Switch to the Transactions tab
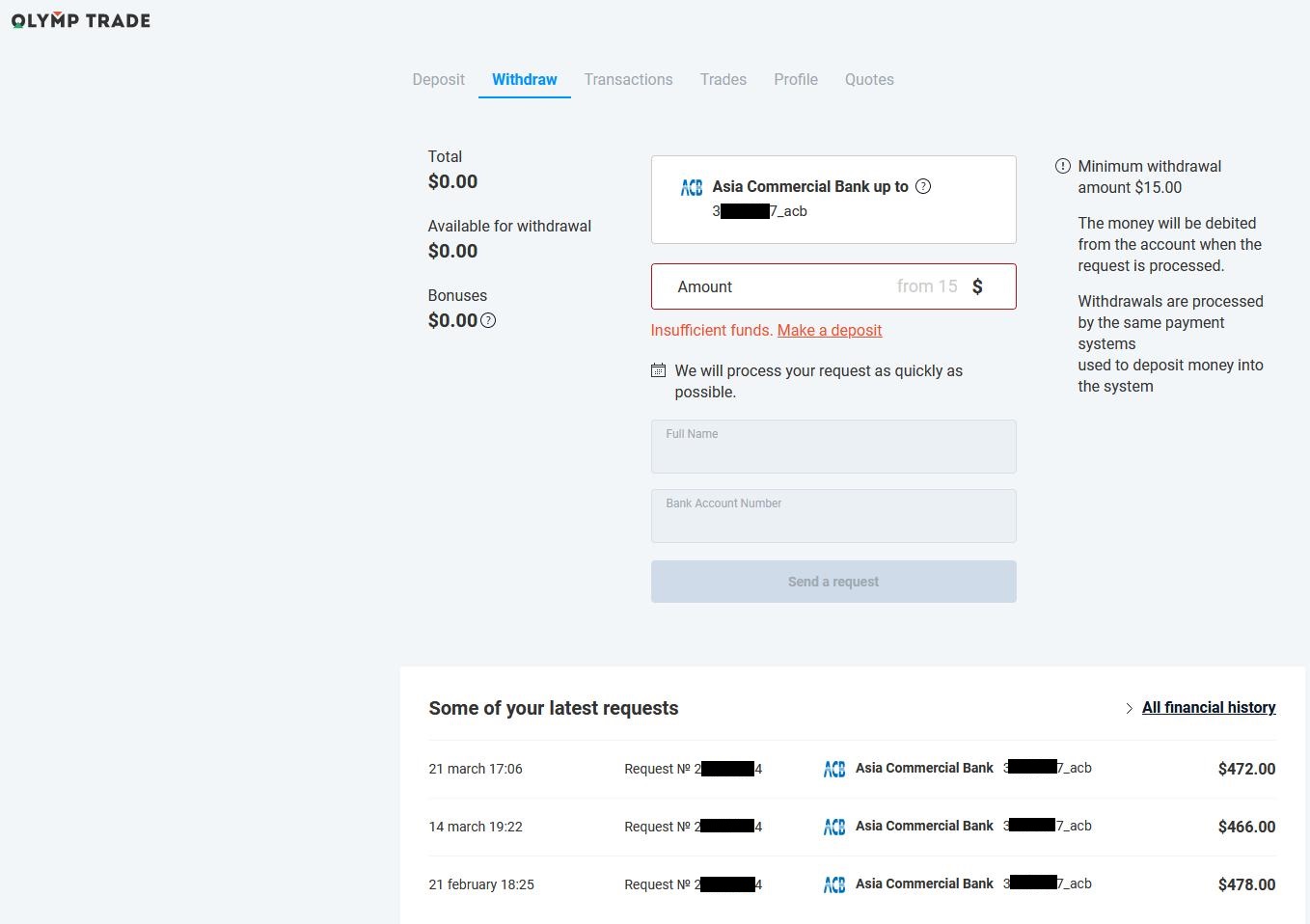This screenshot has width=1310, height=924. [628, 79]
